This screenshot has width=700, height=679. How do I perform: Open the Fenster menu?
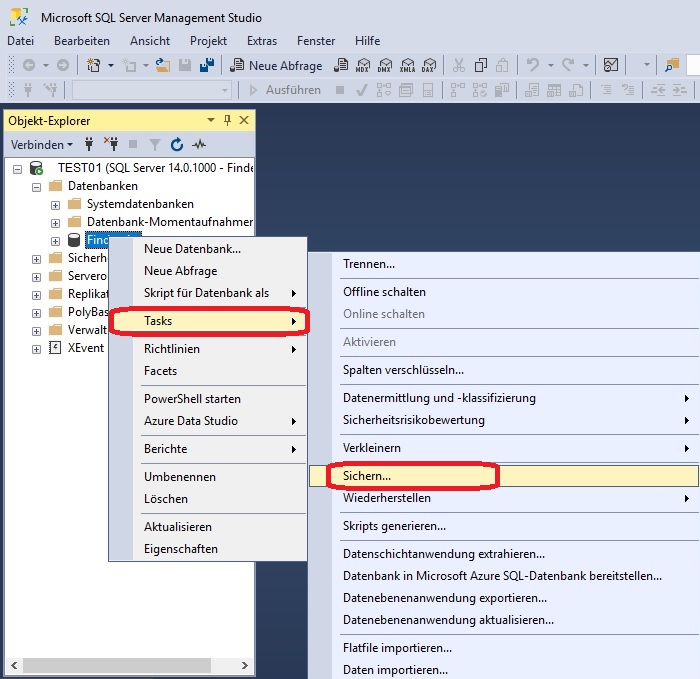pyautogui.click(x=316, y=41)
